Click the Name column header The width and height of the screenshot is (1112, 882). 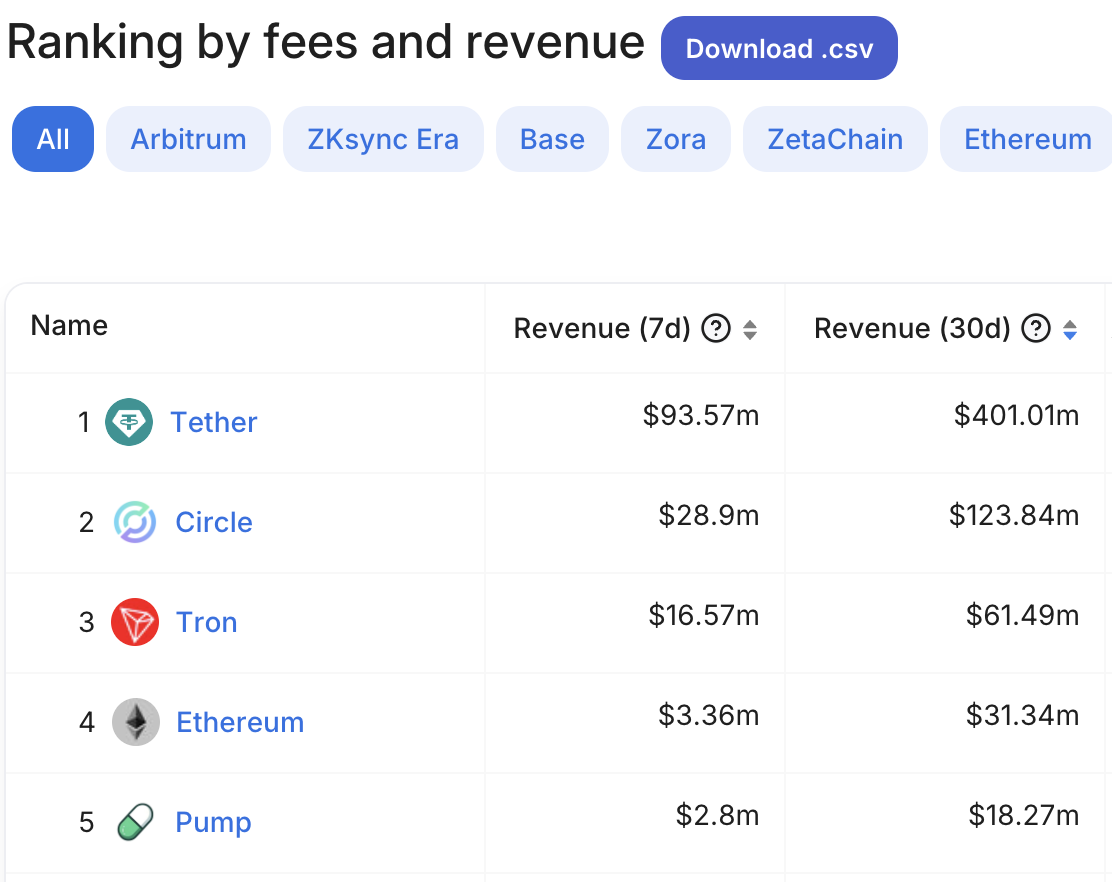69,326
